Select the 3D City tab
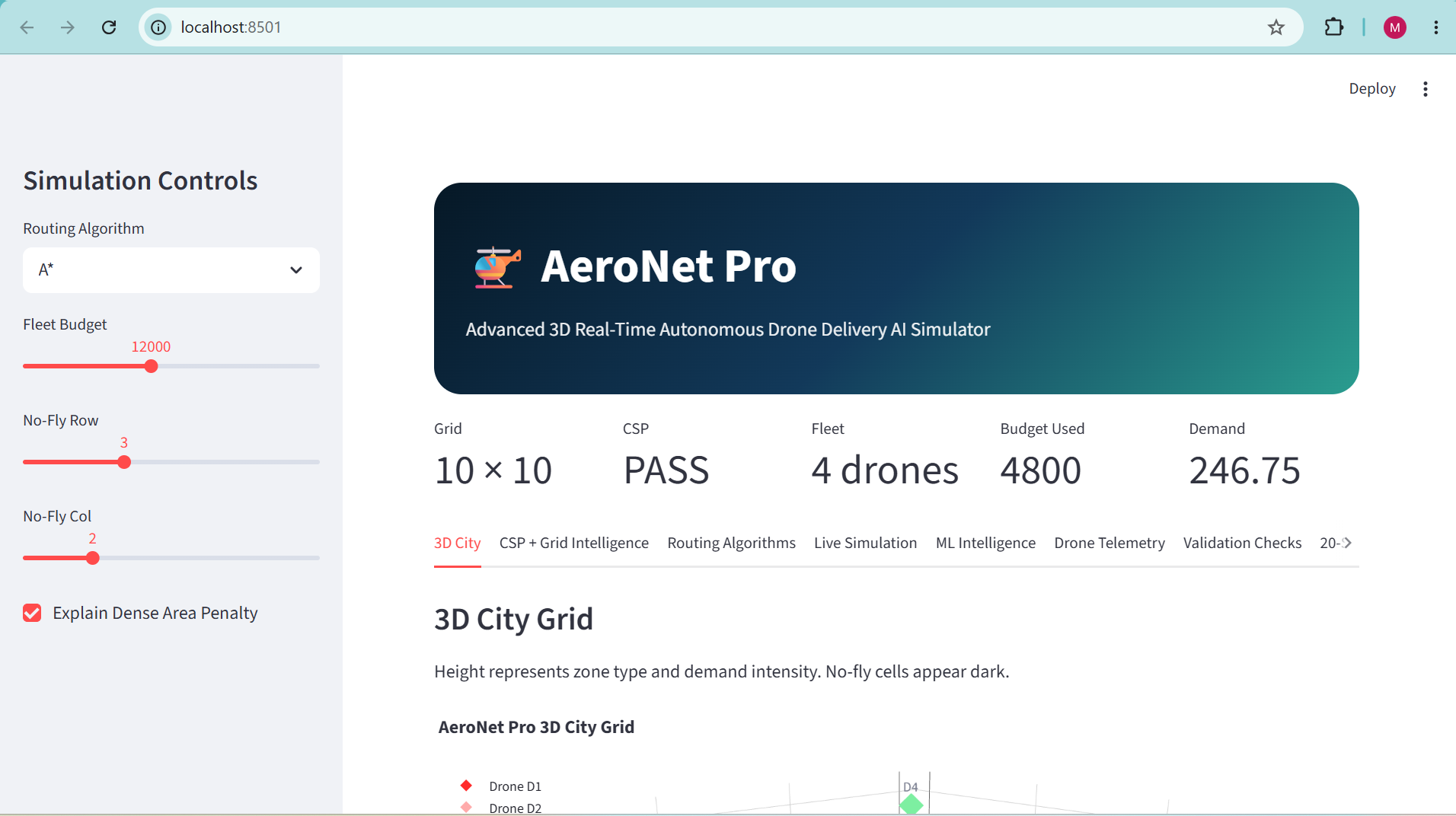This screenshot has width=1456, height=816. [x=457, y=543]
